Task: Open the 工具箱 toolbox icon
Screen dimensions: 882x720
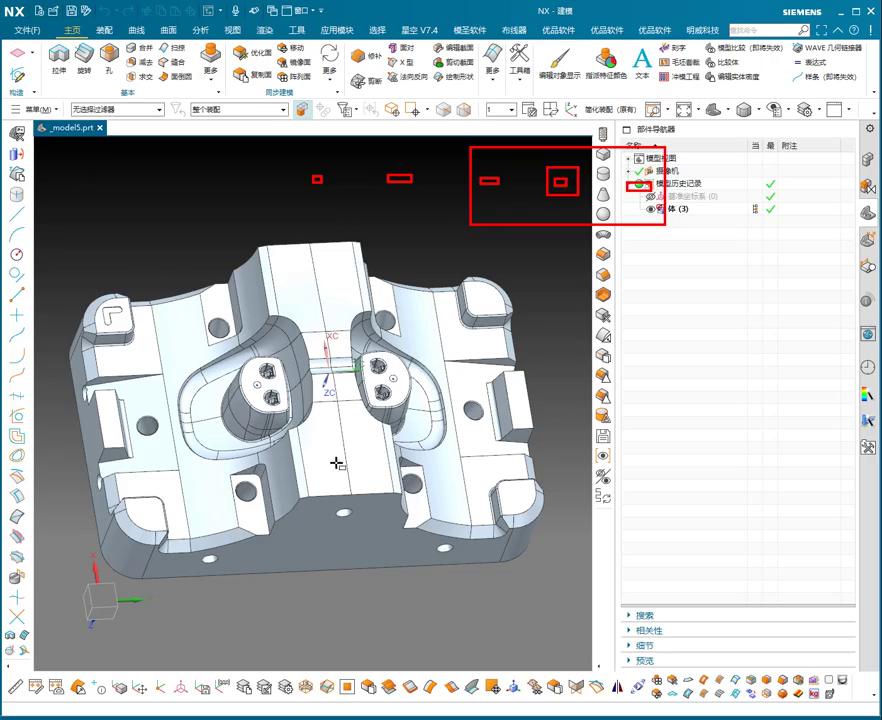Action: (519, 54)
